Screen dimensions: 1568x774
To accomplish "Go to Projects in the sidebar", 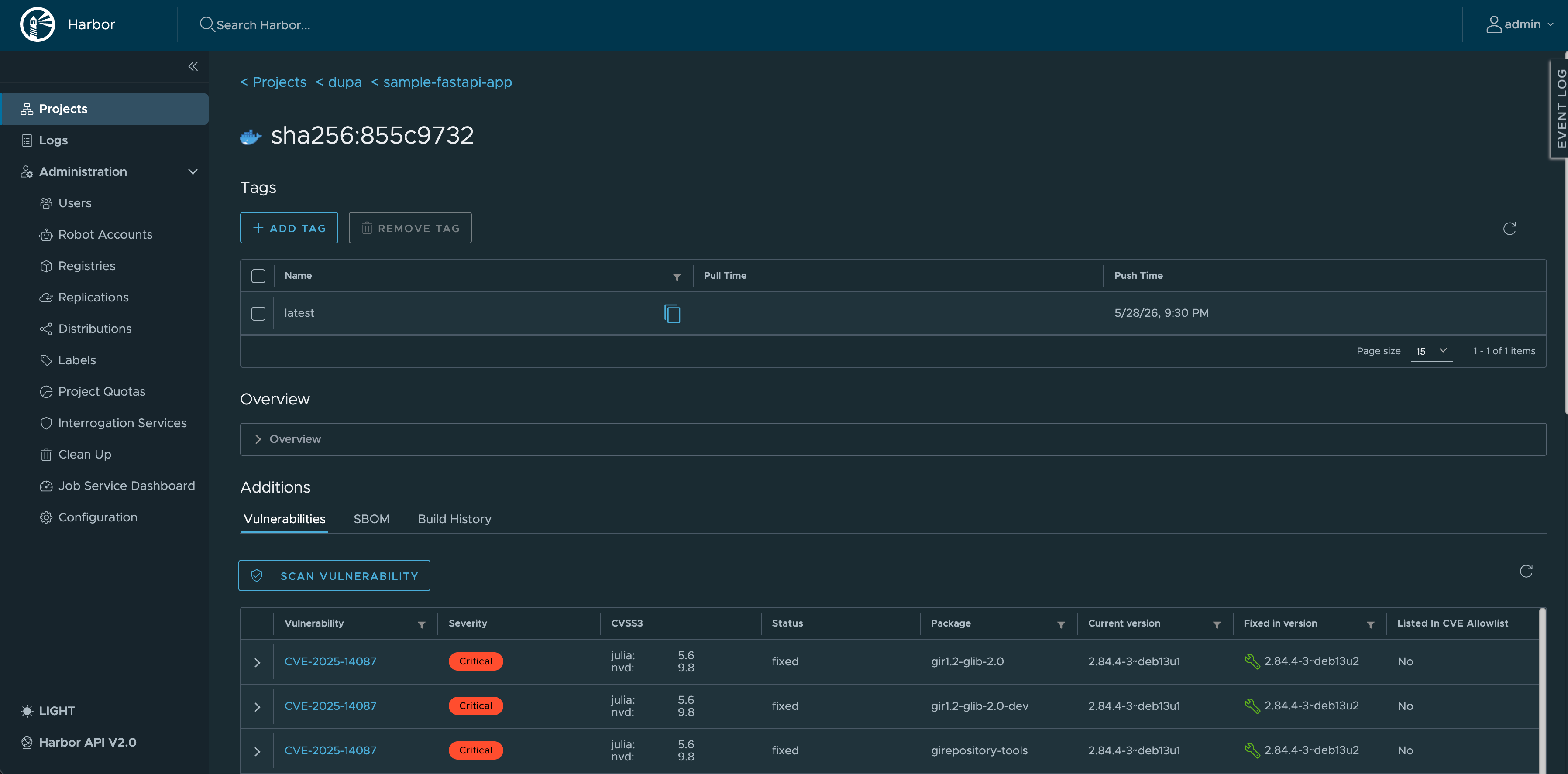I will [104, 109].
